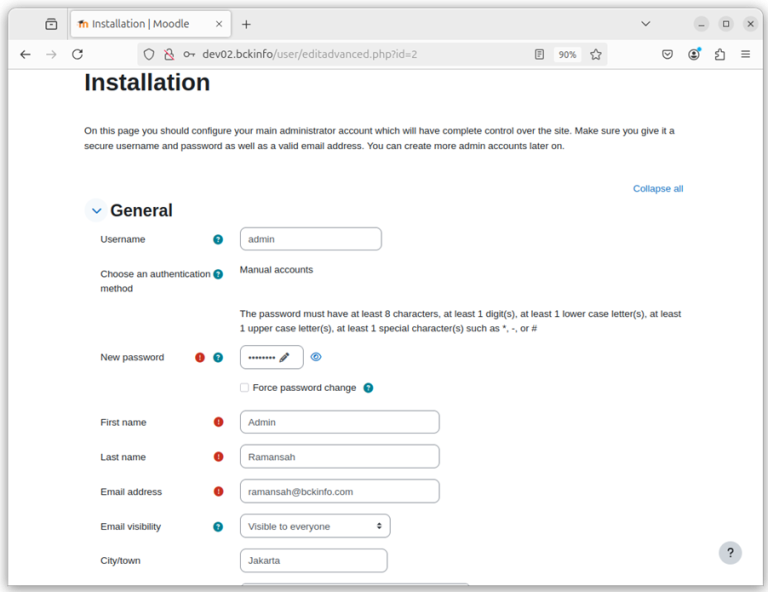Viewport: 768px width, 592px height.
Task: Open help for New password
Action: (218, 357)
